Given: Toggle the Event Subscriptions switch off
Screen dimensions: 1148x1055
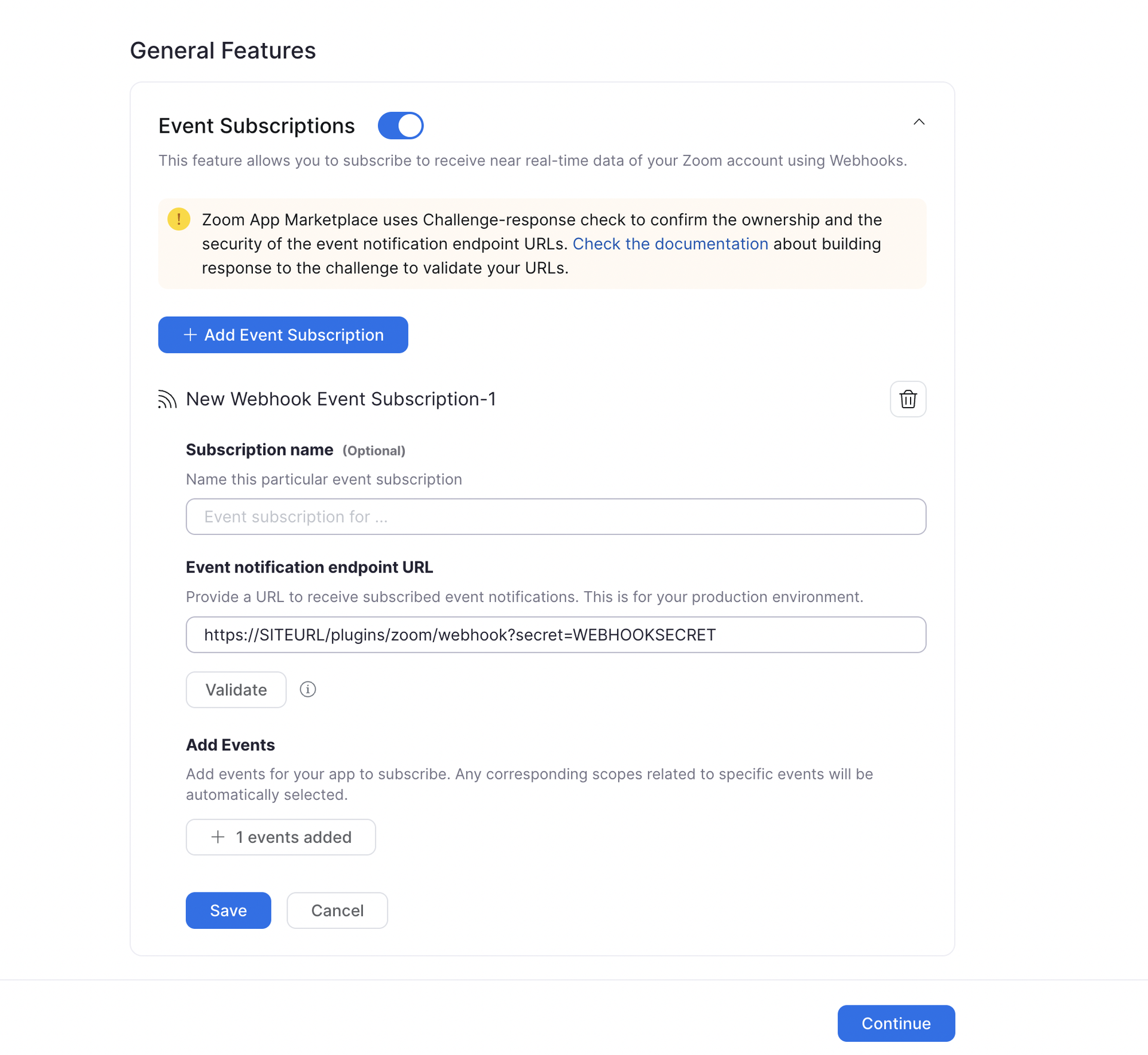Looking at the screenshot, I should pos(401,126).
